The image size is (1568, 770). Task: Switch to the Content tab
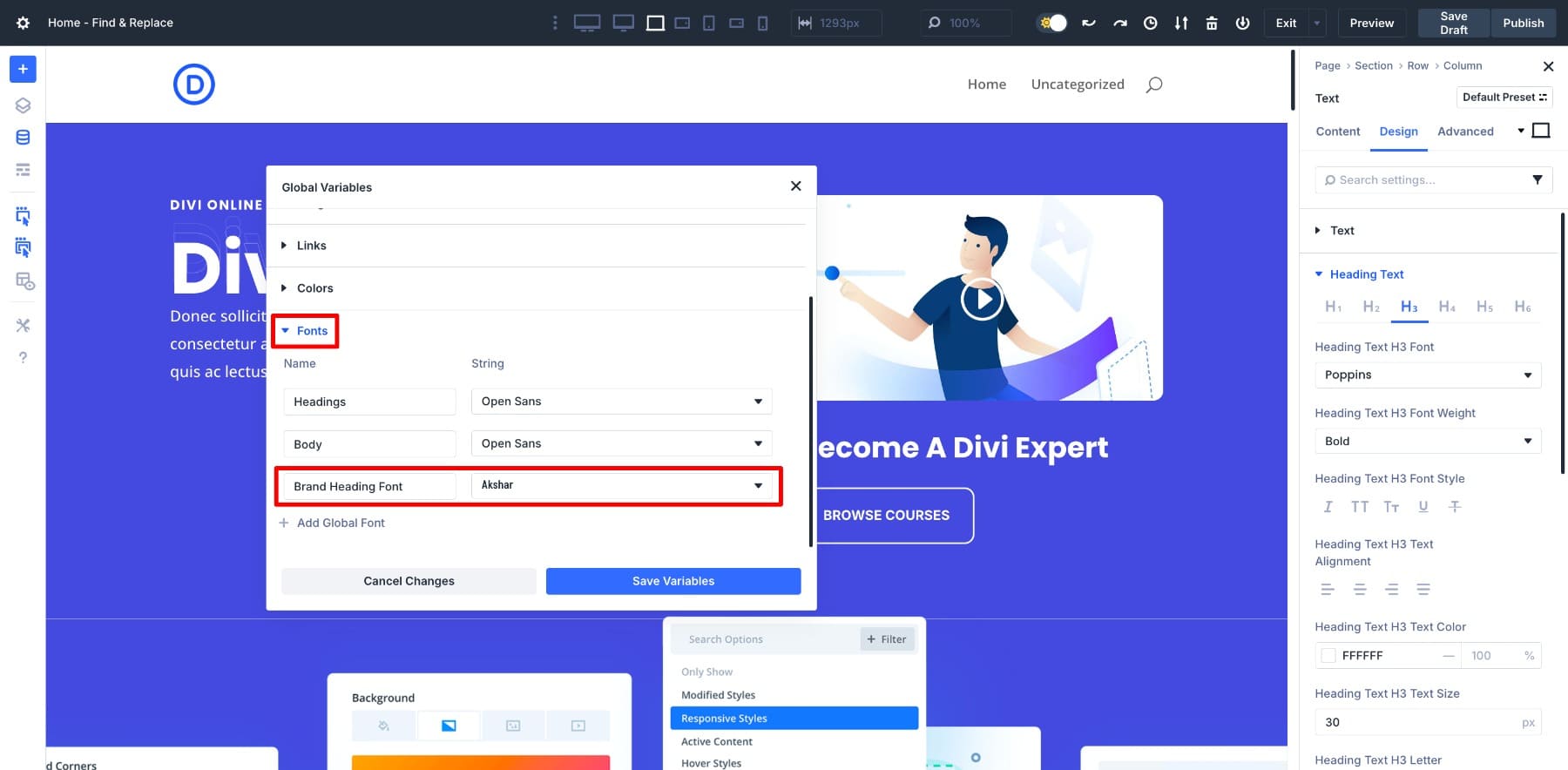pos(1337,132)
